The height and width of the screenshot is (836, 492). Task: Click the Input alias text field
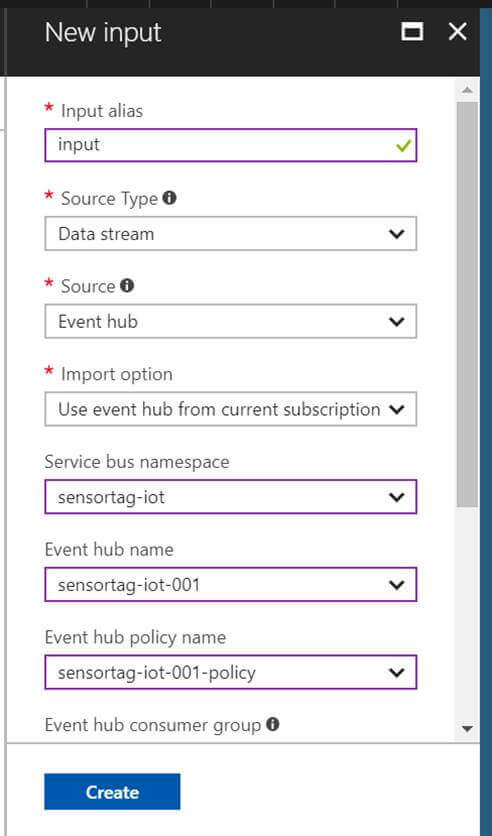point(230,145)
